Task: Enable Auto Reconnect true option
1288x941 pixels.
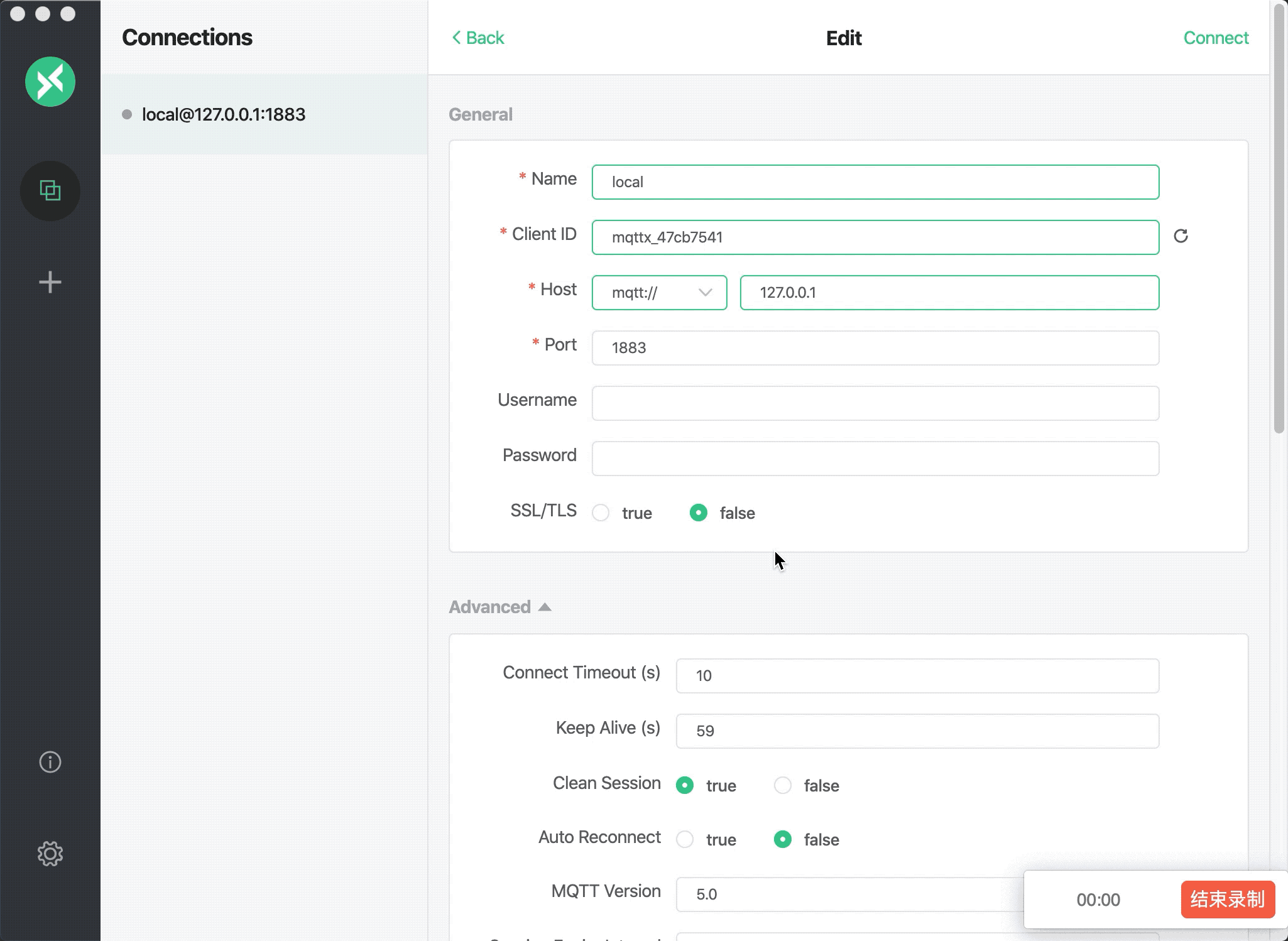Action: (685, 839)
